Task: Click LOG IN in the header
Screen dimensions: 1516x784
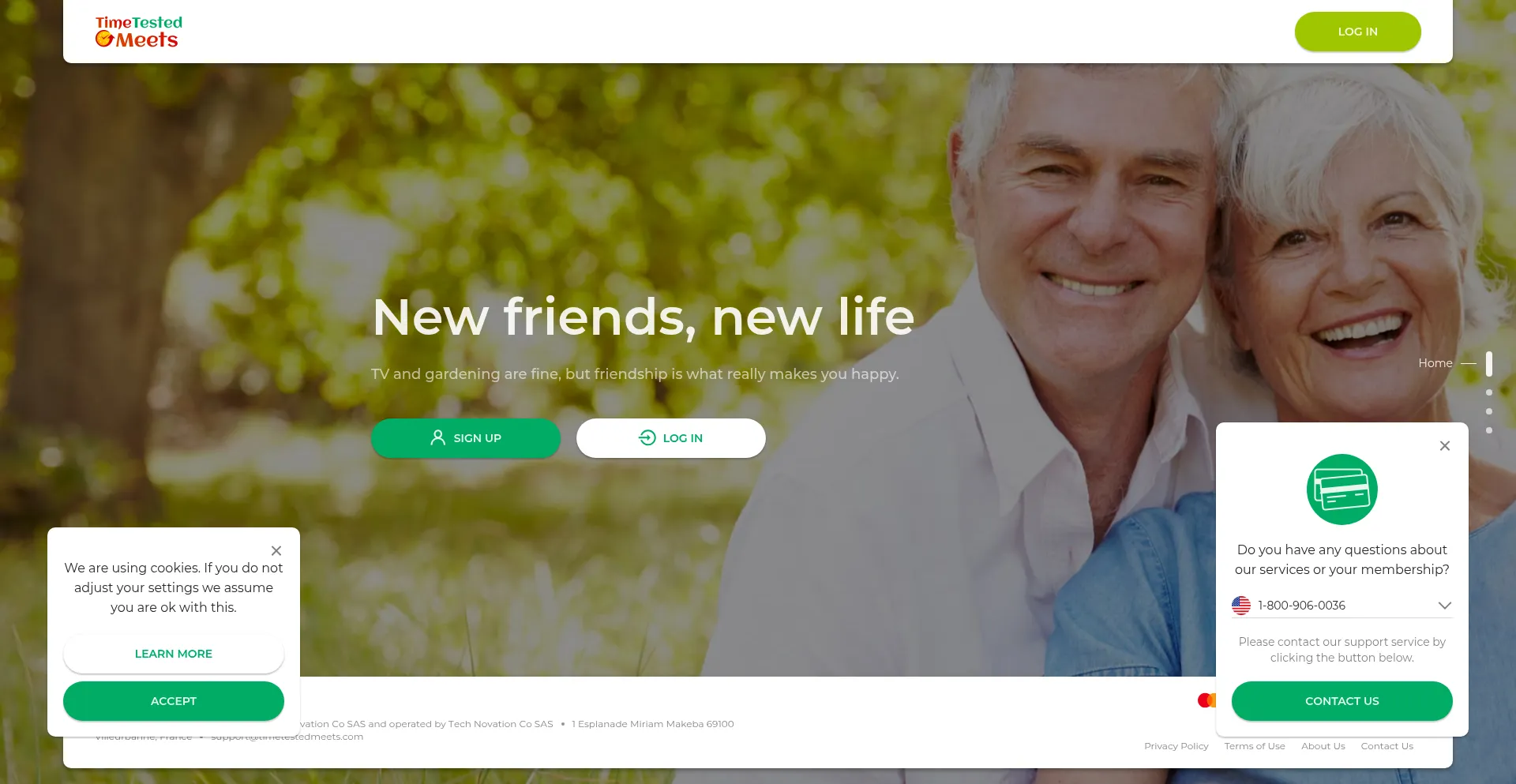Action: coord(1358,32)
